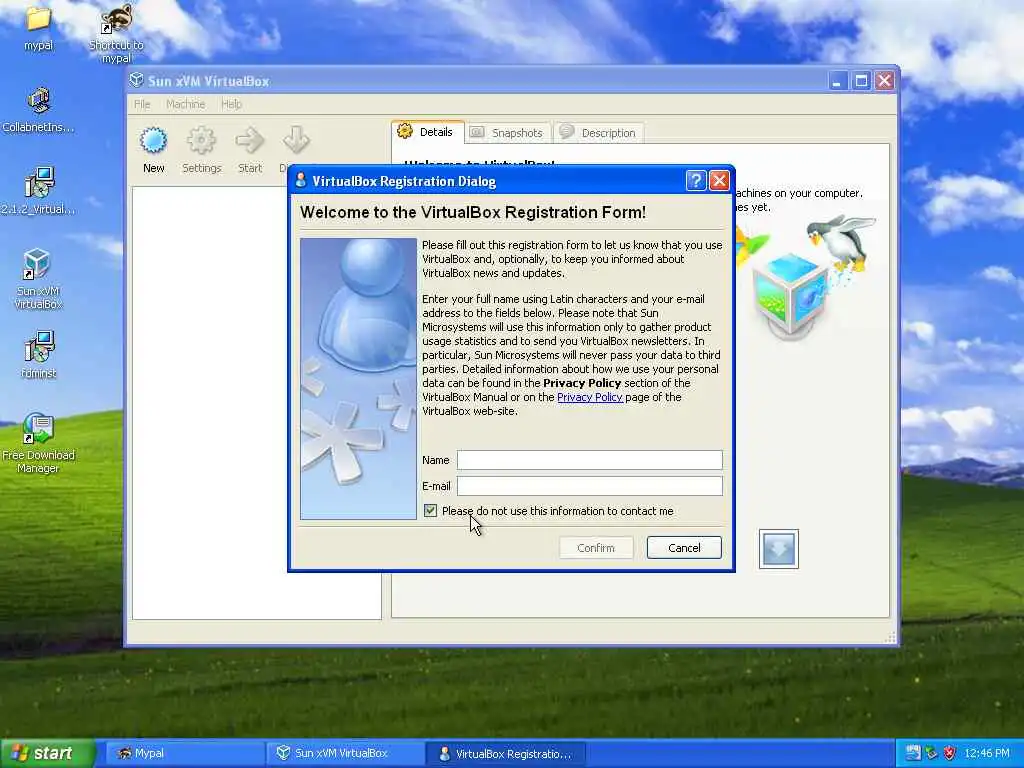
Task: Switch to the Snapshots tab
Action: pyautogui.click(x=508, y=133)
